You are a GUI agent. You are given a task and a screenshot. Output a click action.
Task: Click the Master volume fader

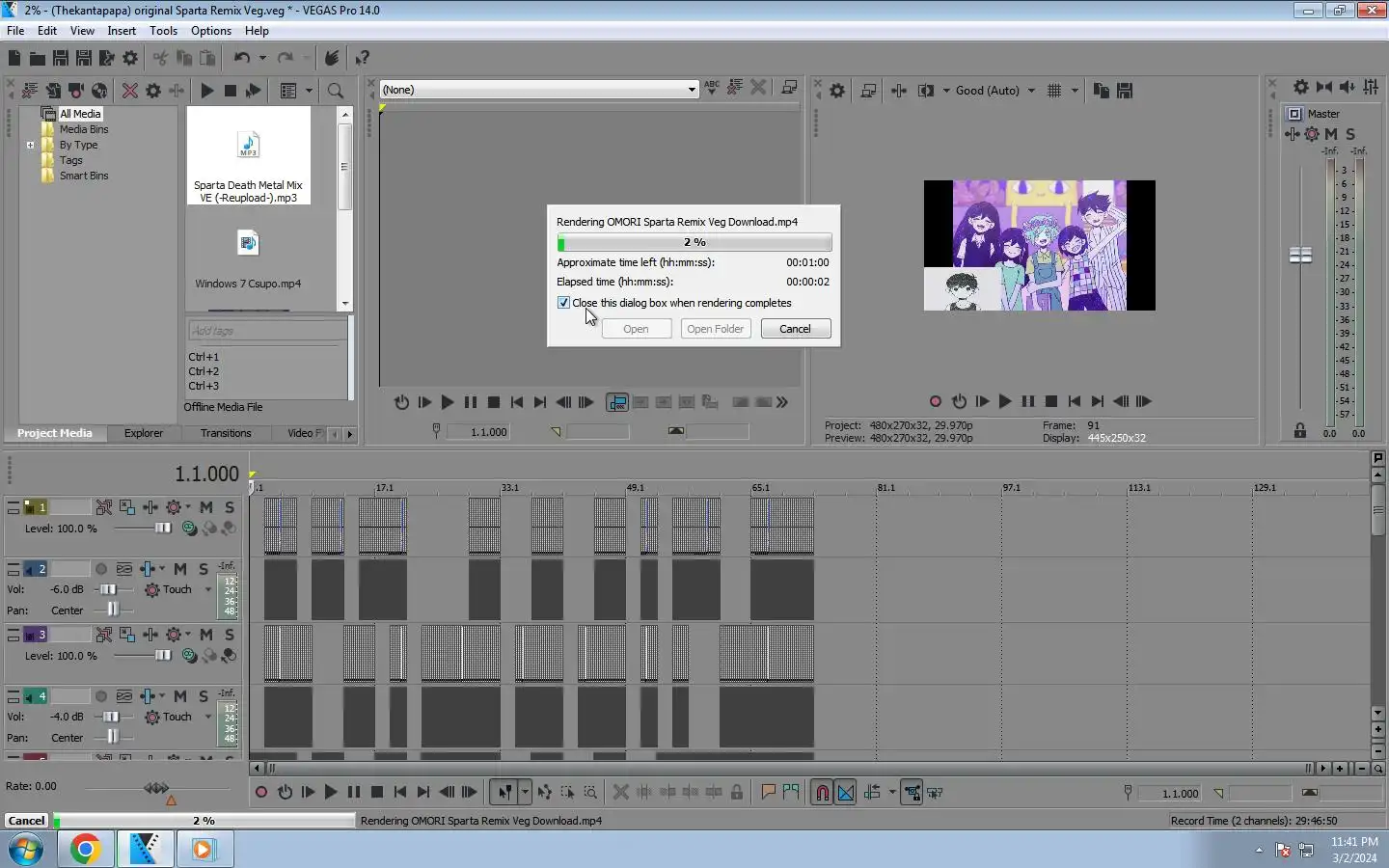(x=1300, y=256)
